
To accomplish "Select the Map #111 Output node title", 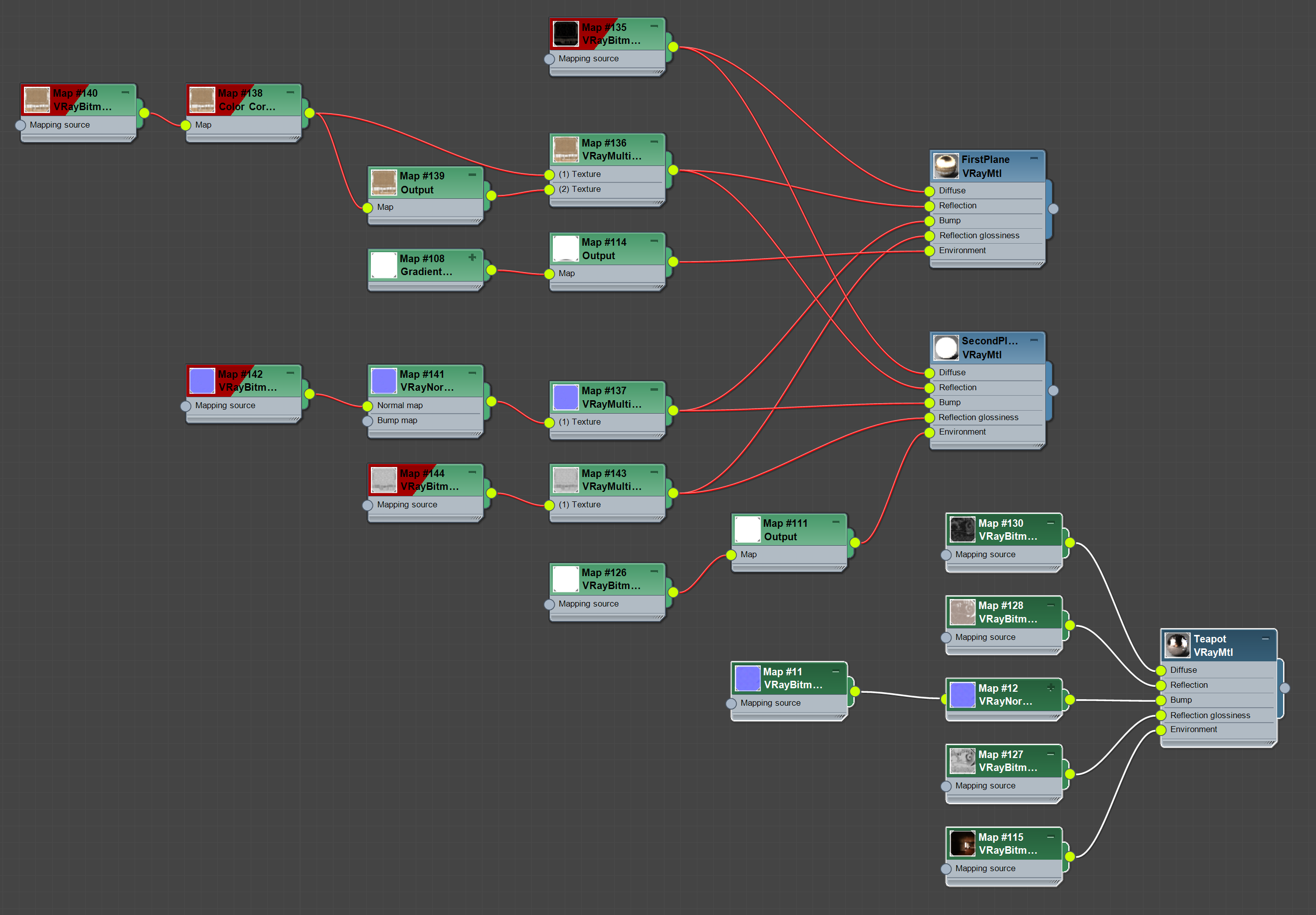I will pos(785,523).
